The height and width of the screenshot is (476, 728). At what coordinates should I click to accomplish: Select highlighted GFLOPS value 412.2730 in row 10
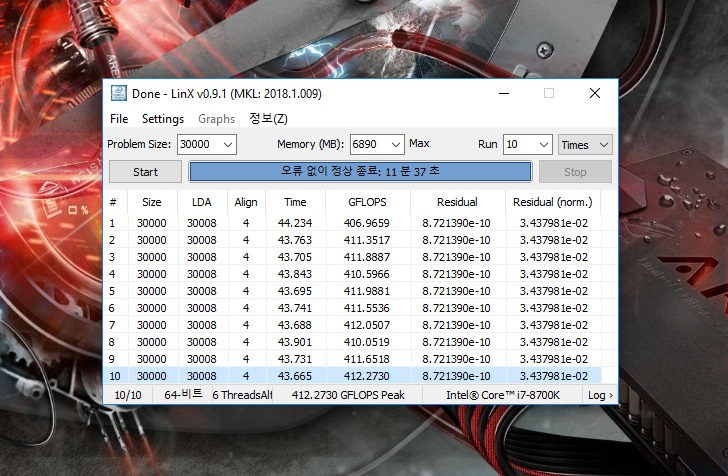(366, 376)
